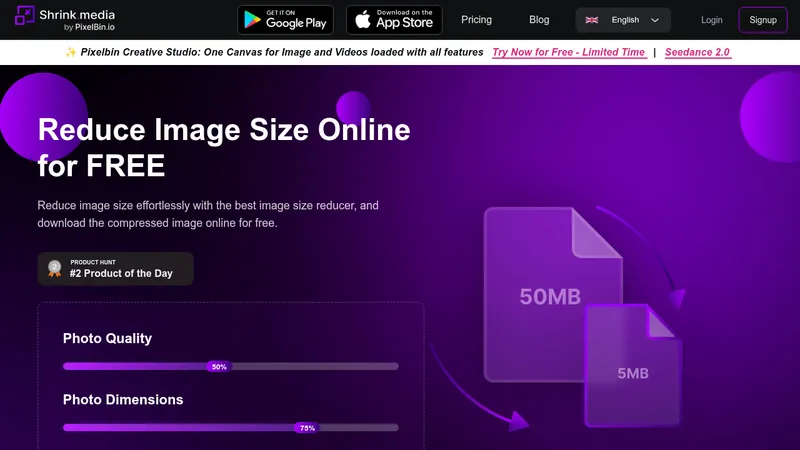This screenshot has height=450, width=800.
Task: Open the Seedance 2.0 link
Action: point(698,52)
